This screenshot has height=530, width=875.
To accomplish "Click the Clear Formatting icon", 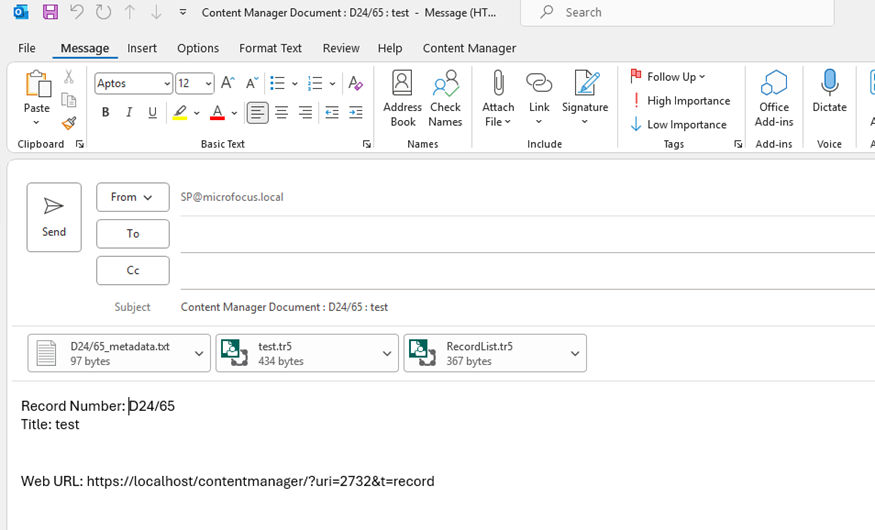I will (355, 84).
